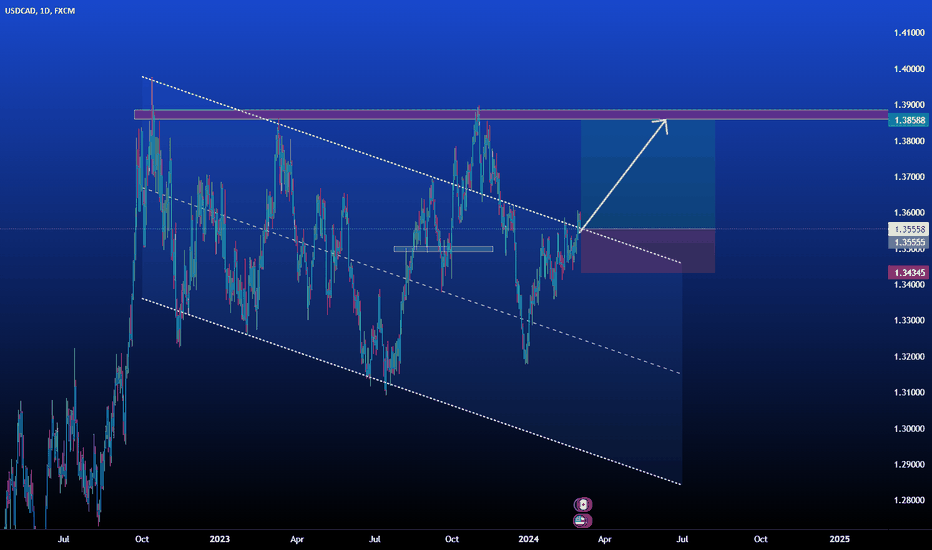The image size is (932, 550).
Task: Click the 1.28000 price axis label
Action: (909, 500)
